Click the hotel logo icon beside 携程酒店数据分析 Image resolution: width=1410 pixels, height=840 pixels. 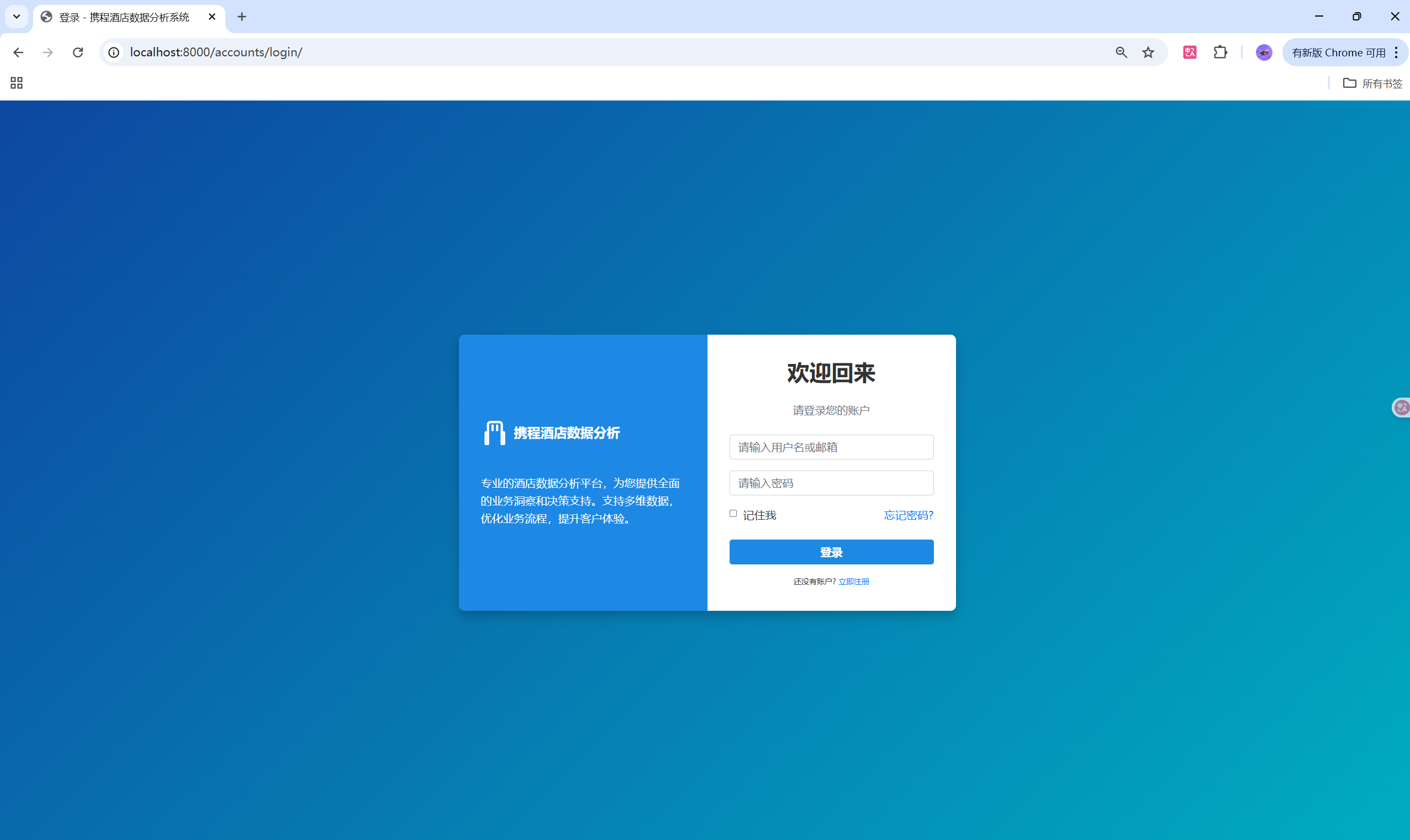tap(494, 433)
